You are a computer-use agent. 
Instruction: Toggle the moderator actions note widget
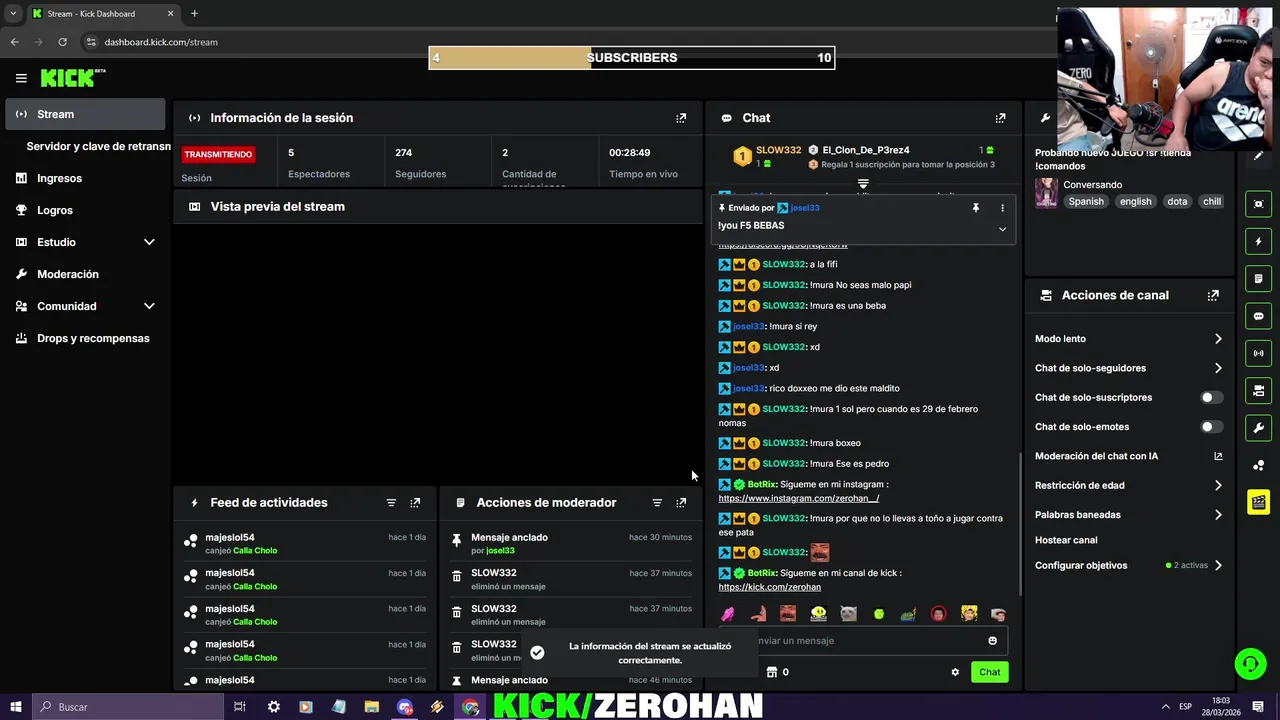click(x=1259, y=278)
